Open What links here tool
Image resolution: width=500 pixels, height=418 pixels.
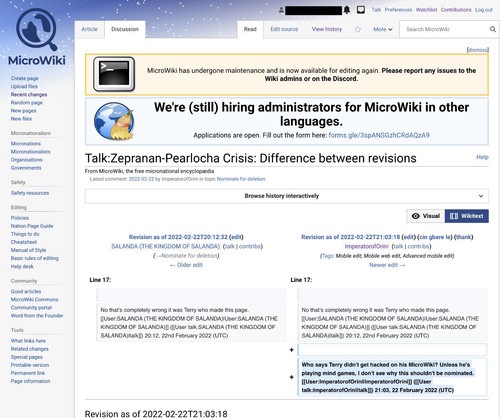click(x=28, y=341)
